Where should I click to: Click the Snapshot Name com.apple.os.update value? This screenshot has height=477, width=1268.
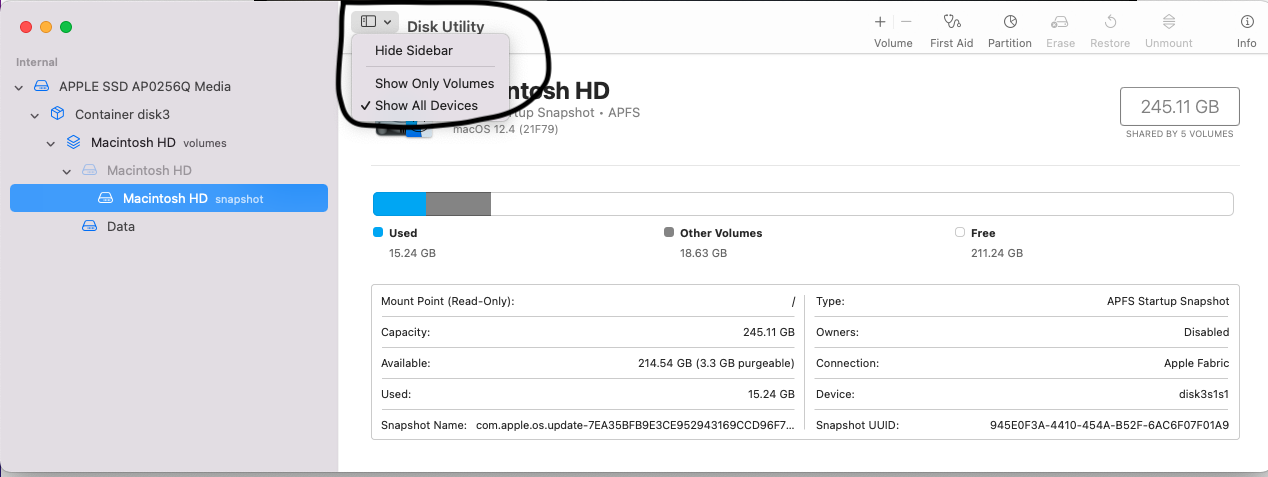[635, 425]
